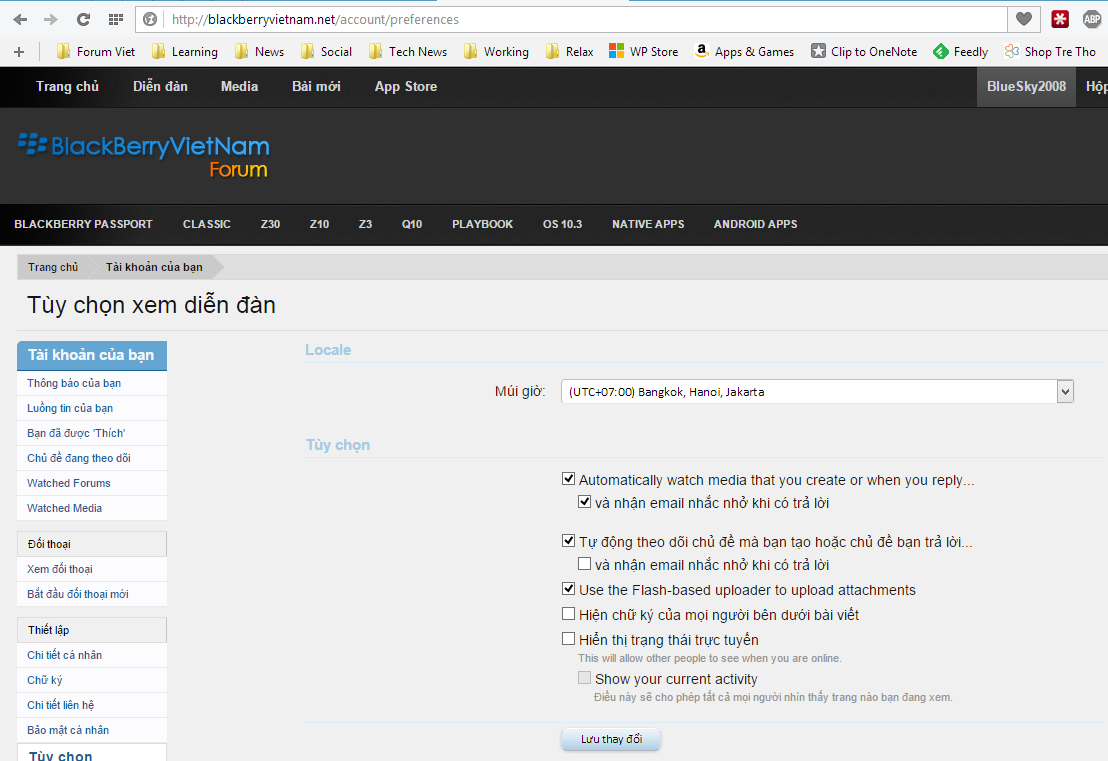Go back with the browser back arrow

point(20,19)
